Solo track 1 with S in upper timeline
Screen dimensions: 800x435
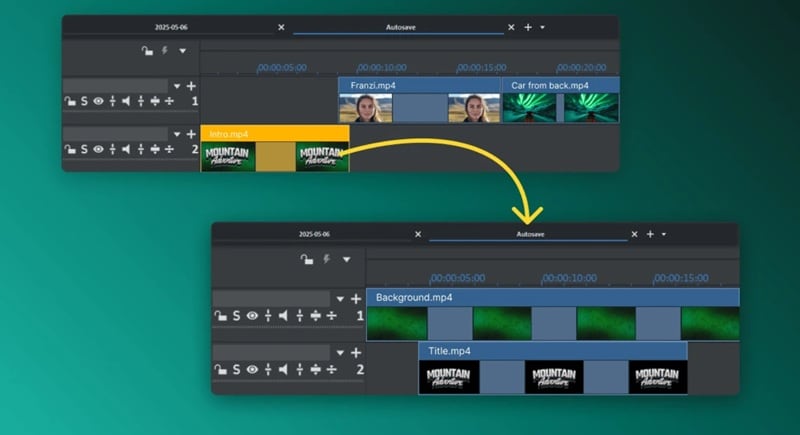(84, 101)
